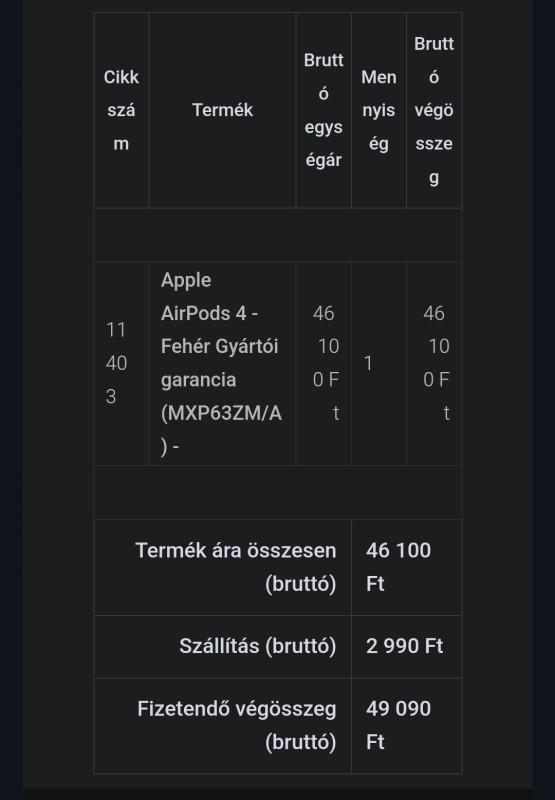This screenshot has width=555, height=800.
Task: Select the MXP63ZM/A model code text
Action: [x=221, y=430]
